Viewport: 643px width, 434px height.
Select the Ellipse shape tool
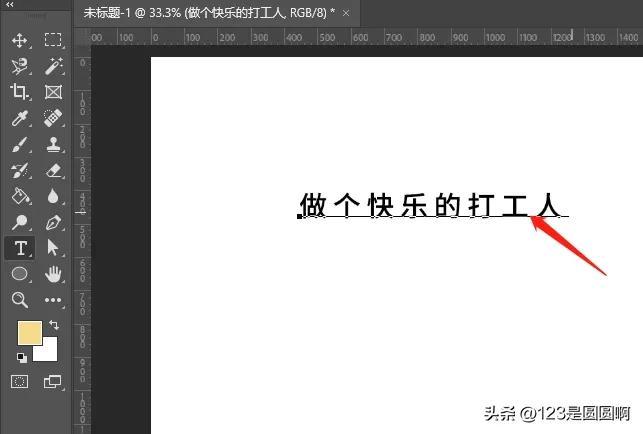click(x=19, y=274)
